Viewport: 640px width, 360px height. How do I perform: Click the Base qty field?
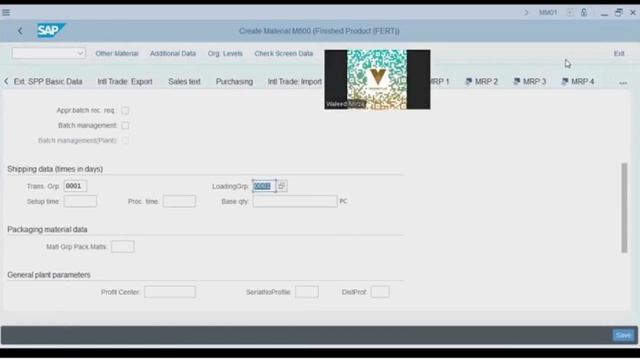[295, 201]
